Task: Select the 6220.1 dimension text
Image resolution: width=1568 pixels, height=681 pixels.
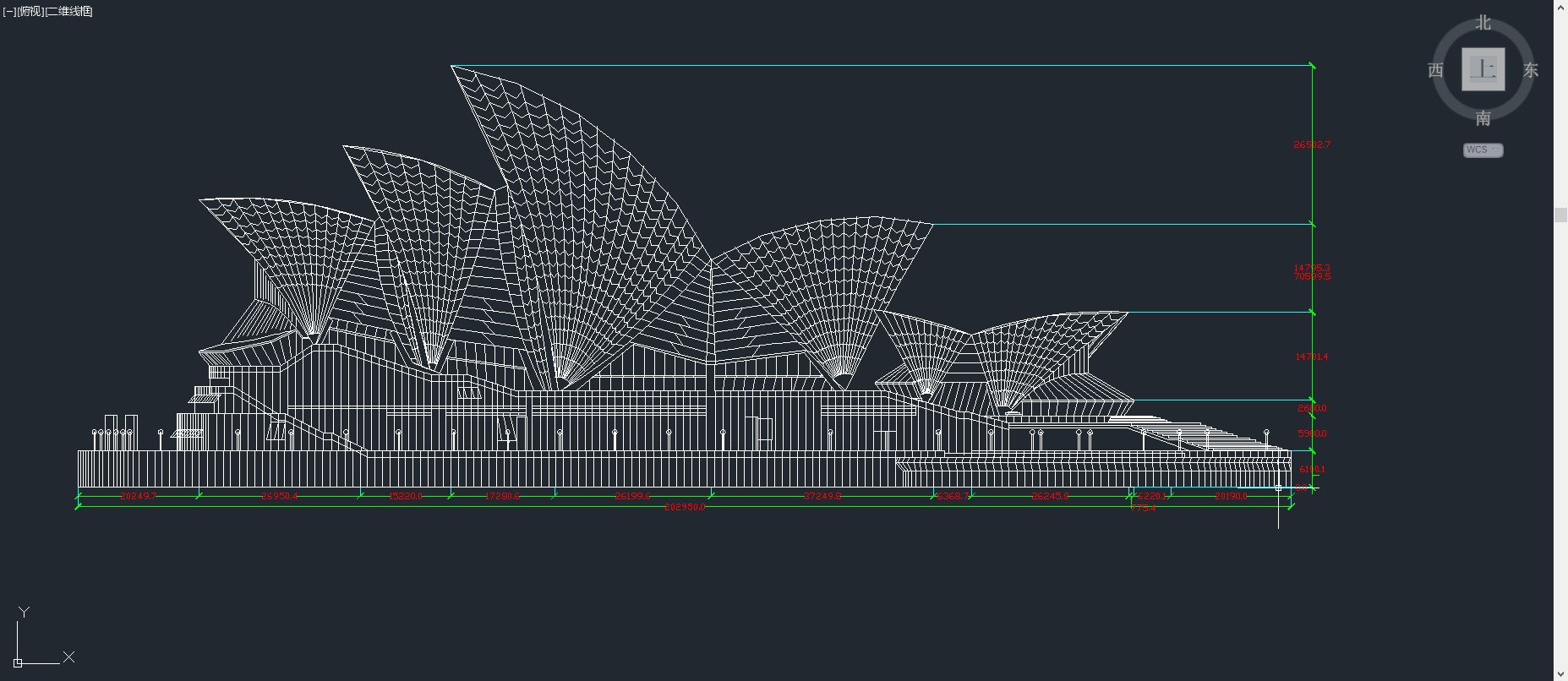Action: tap(1152, 496)
